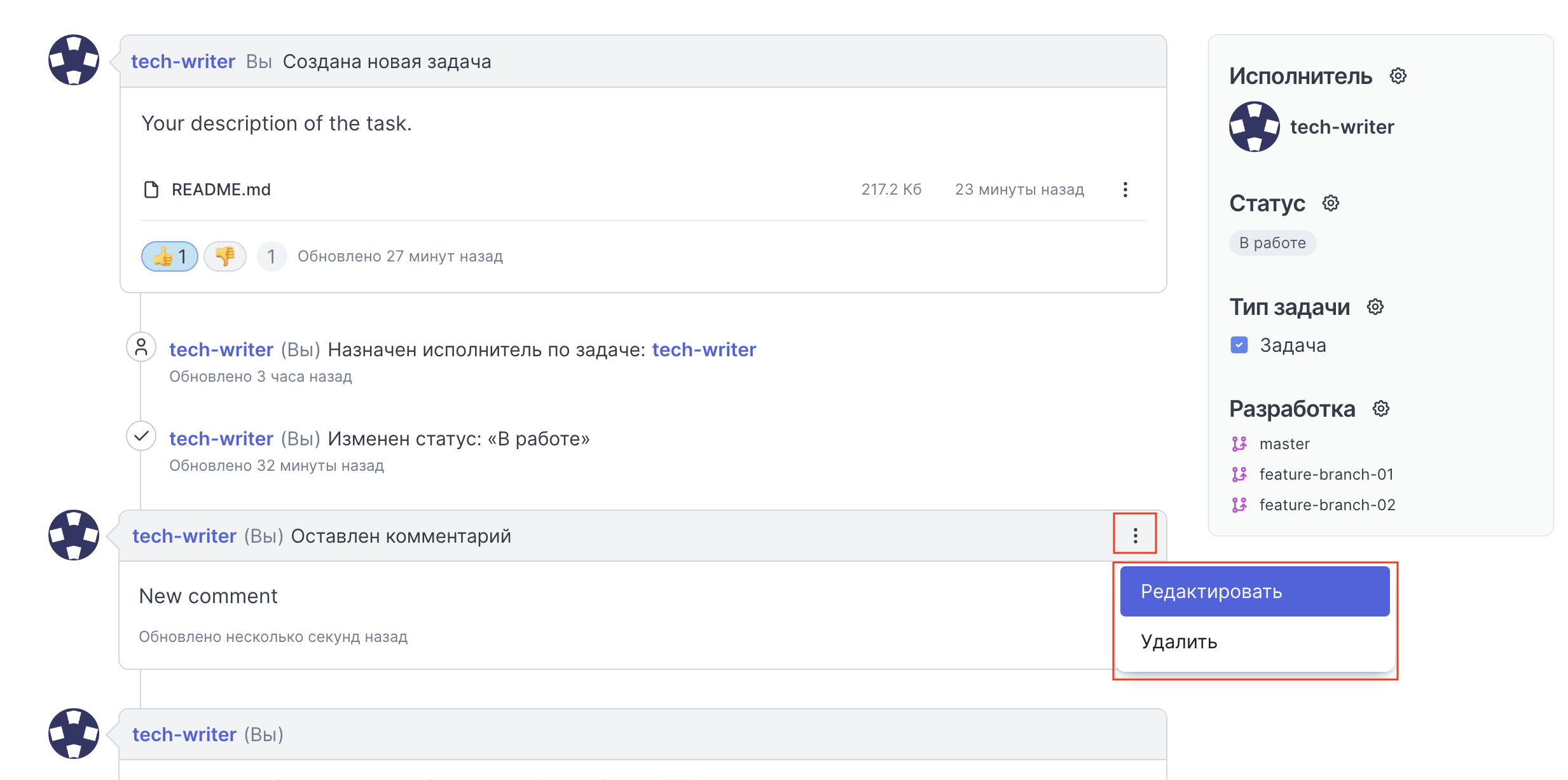Open the master branch
The width and height of the screenshot is (1568, 780).
1284,443
